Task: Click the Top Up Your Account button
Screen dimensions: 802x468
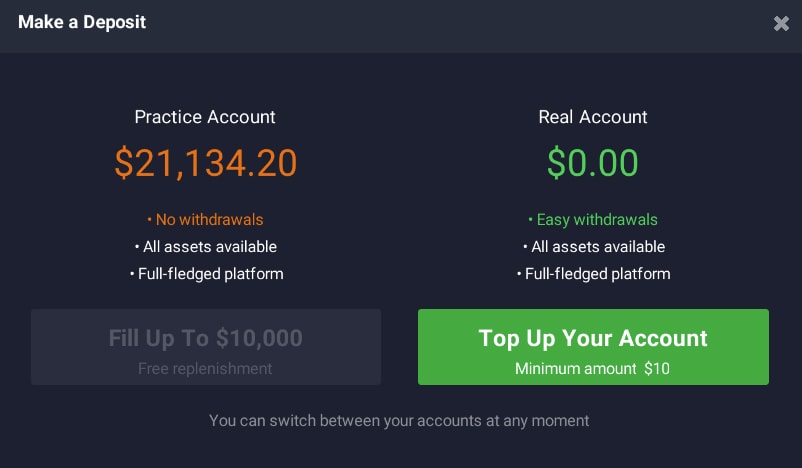Action: click(x=593, y=347)
